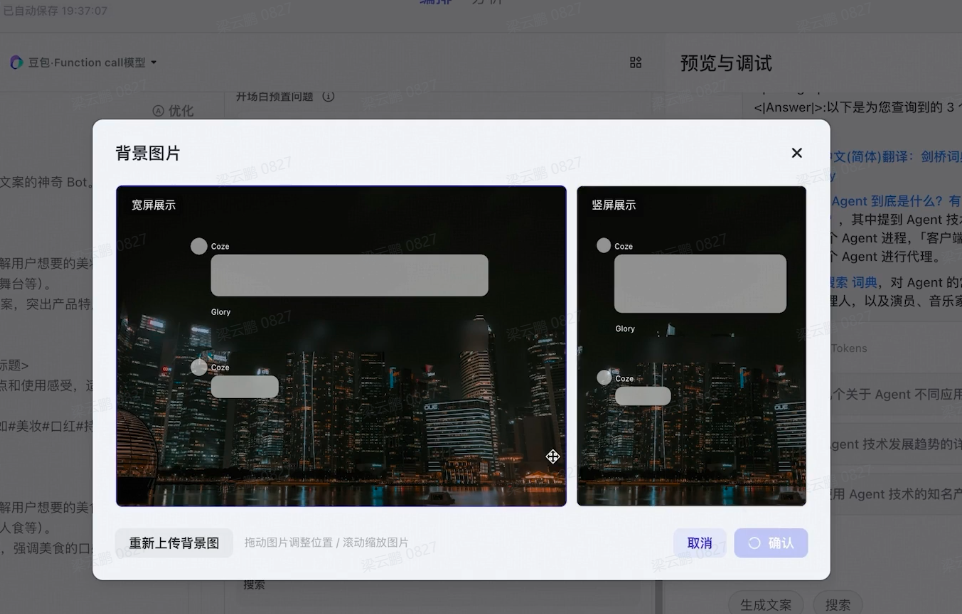Click the second Coze avatar in widescreen preview

pos(199,367)
